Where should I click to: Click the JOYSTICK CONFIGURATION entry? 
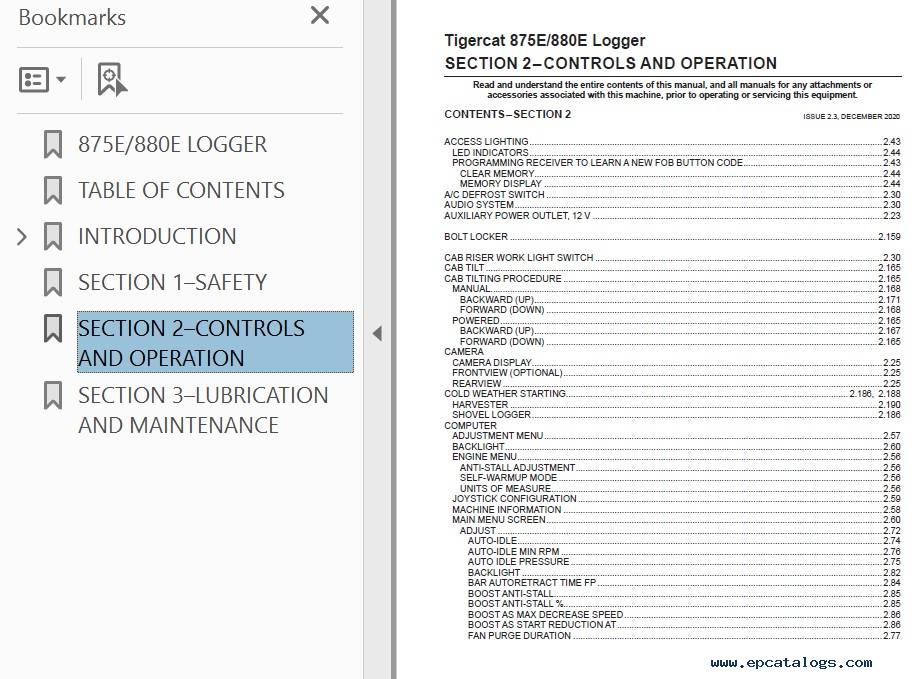[x=676, y=499]
